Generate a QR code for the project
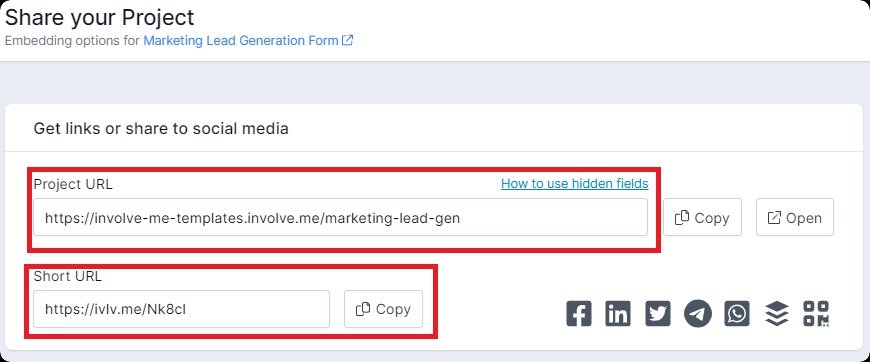 click(816, 314)
